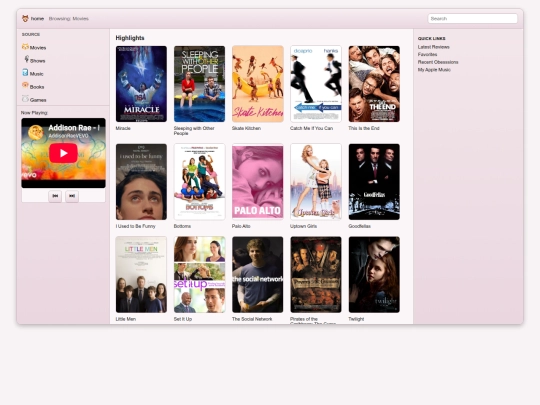Viewport: 540px width, 405px height.
Task: Click I Used to Be Funny title
Action: coord(136,226)
